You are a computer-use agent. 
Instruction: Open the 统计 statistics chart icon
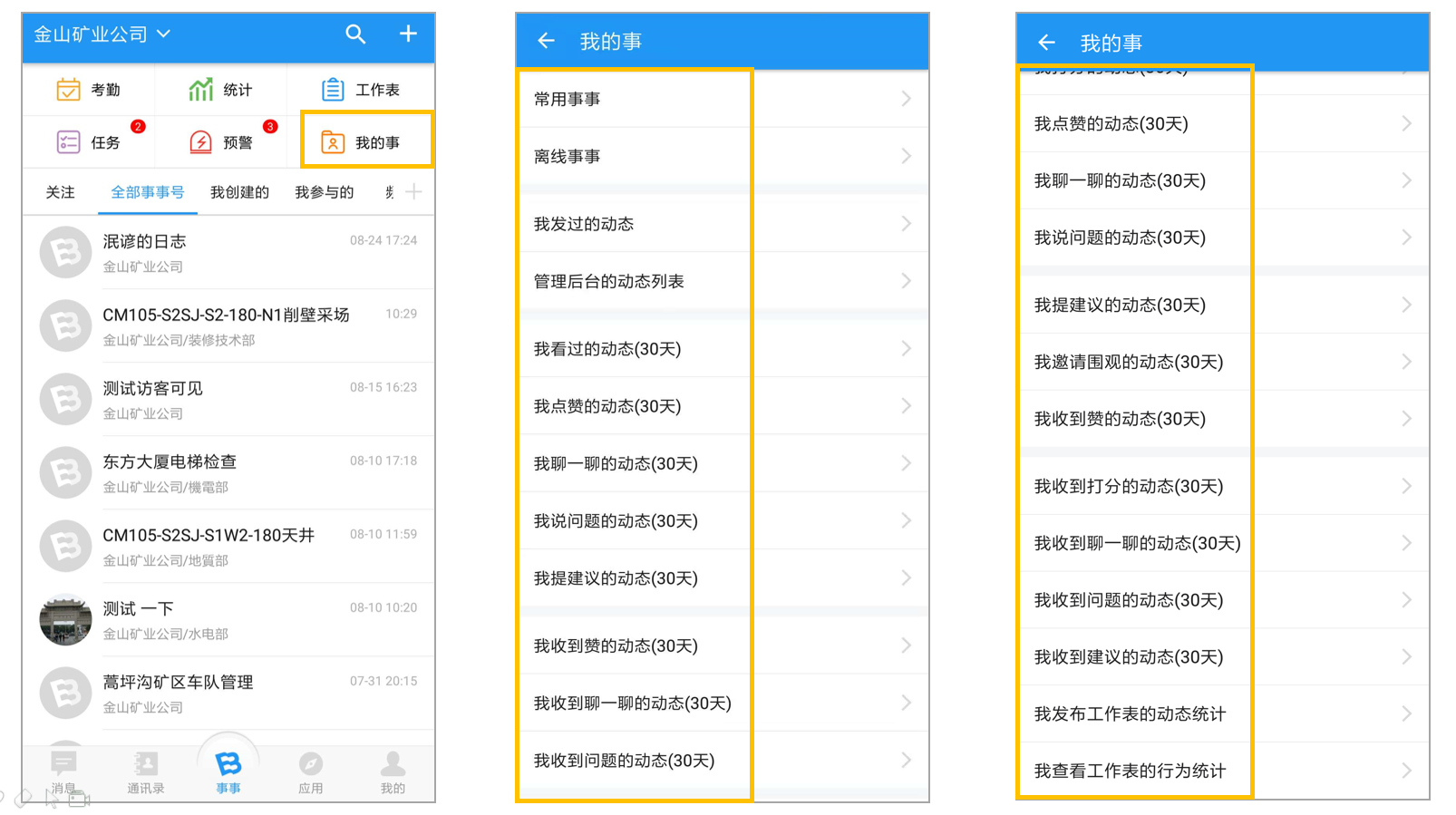coord(200,90)
